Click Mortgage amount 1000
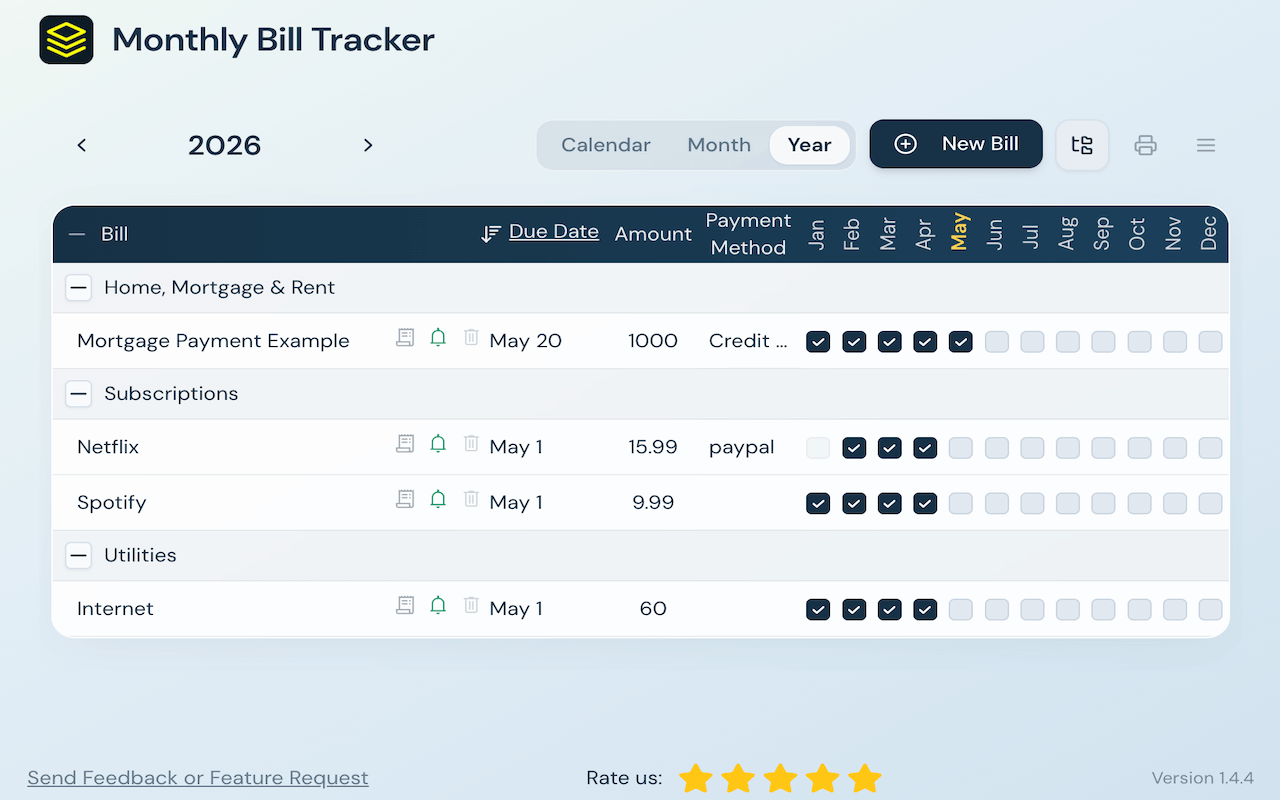 click(x=653, y=341)
